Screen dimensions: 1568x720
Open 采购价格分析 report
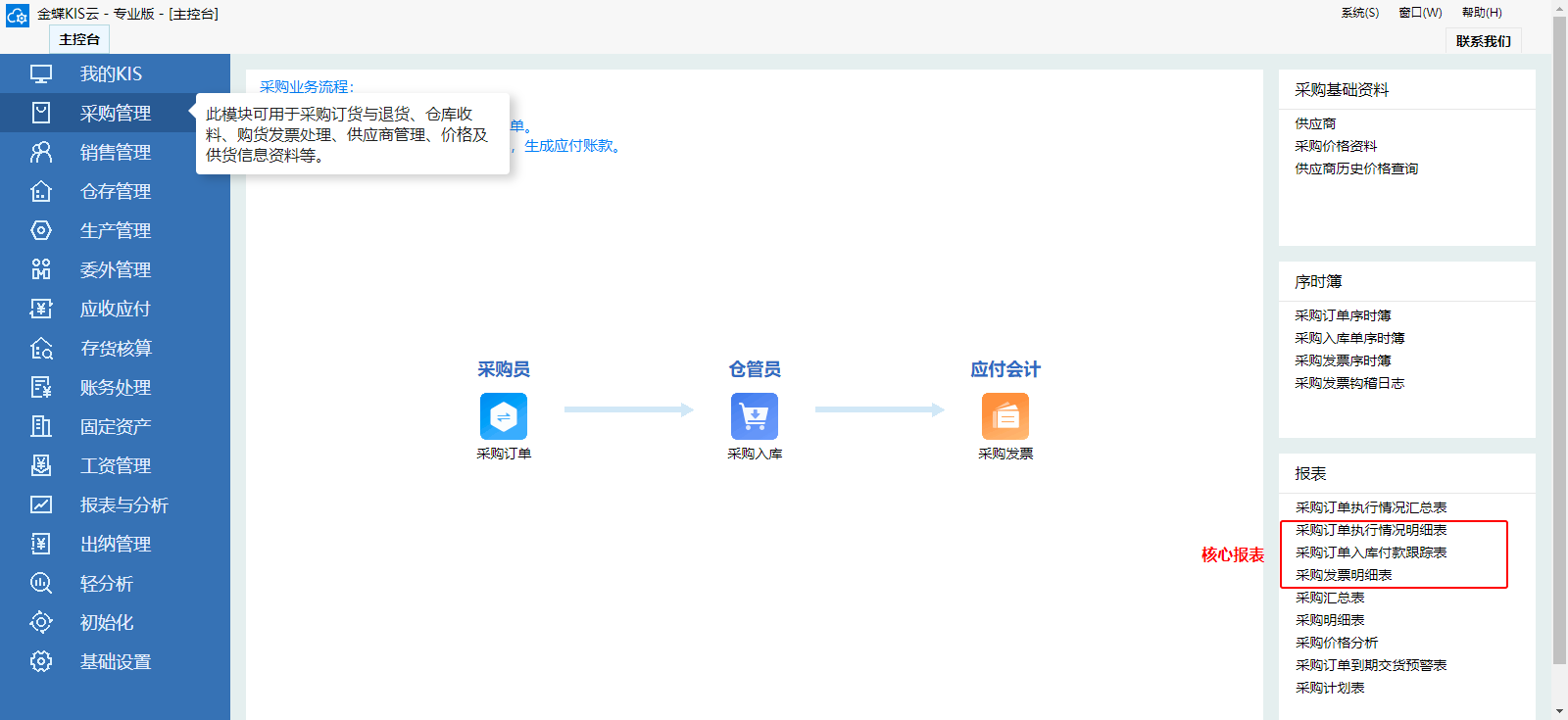(1337, 643)
